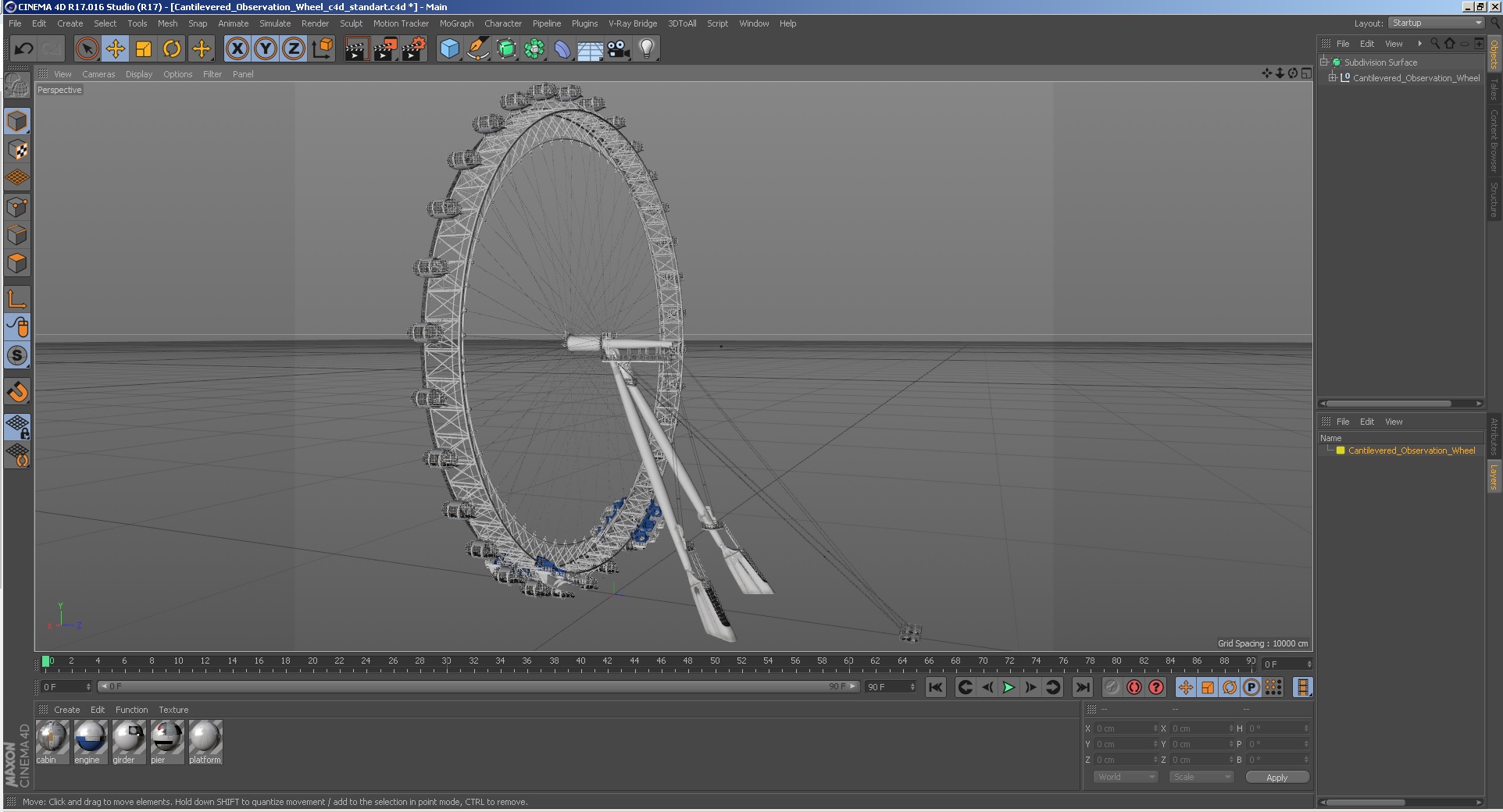1503x812 pixels.
Task: Open the Scale coordinate dropdown
Action: click(x=1201, y=777)
